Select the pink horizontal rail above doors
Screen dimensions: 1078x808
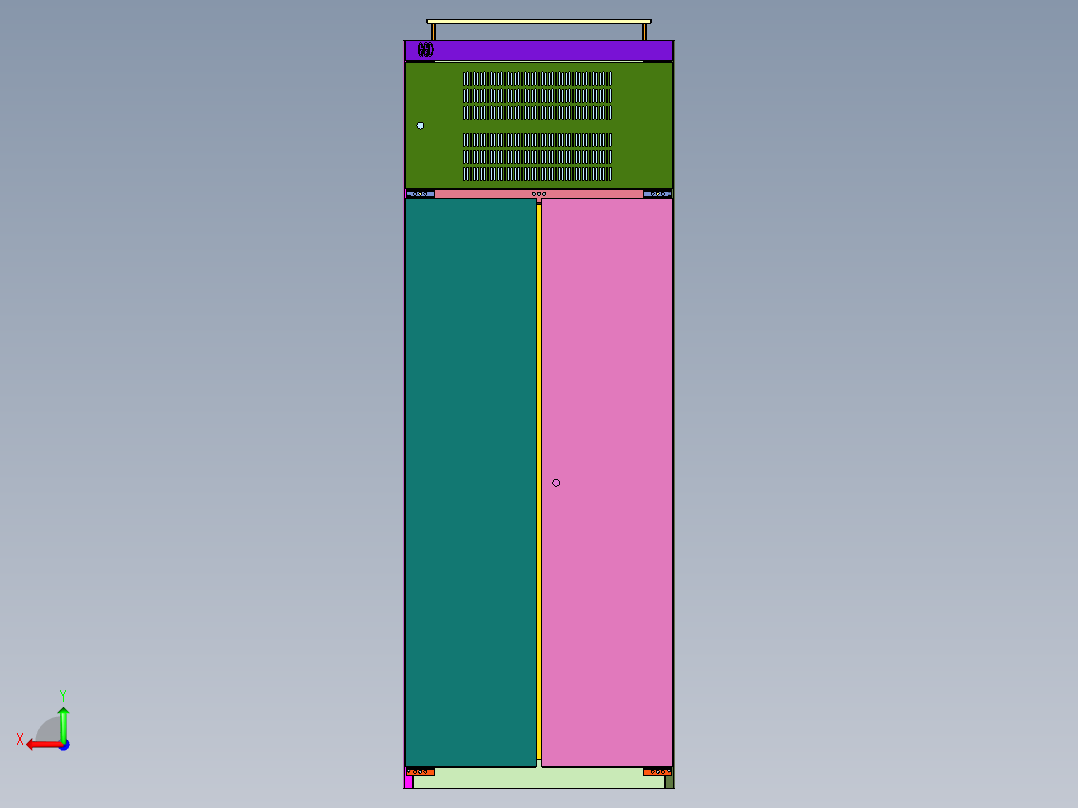pos(539,194)
